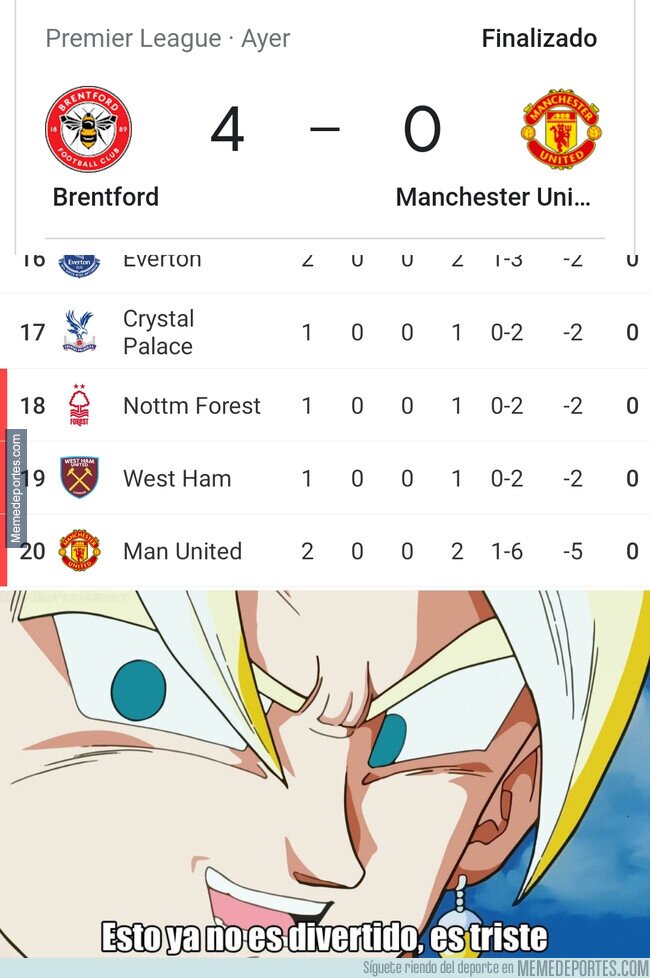Click the Goku meme image
Screen dimensions: 650x978
[325, 774]
